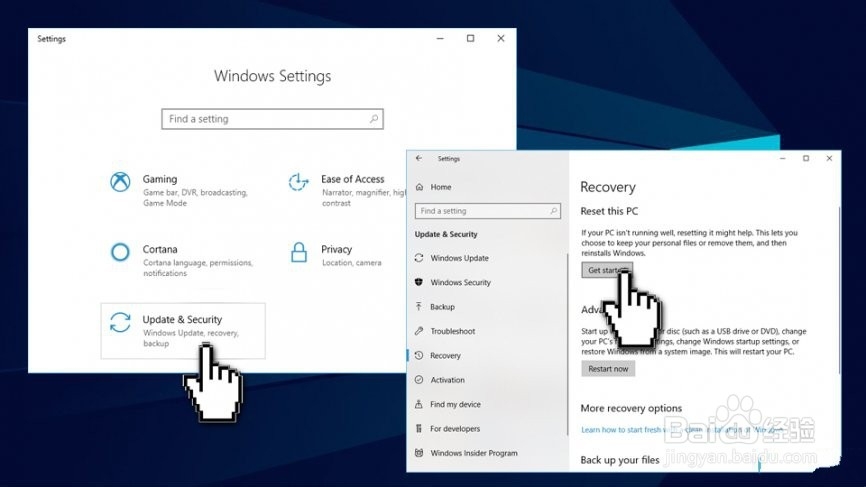The height and width of the screenshot is (487, 866).
Task: Click the For developers tools icon
Action: (x=419, y=428)
